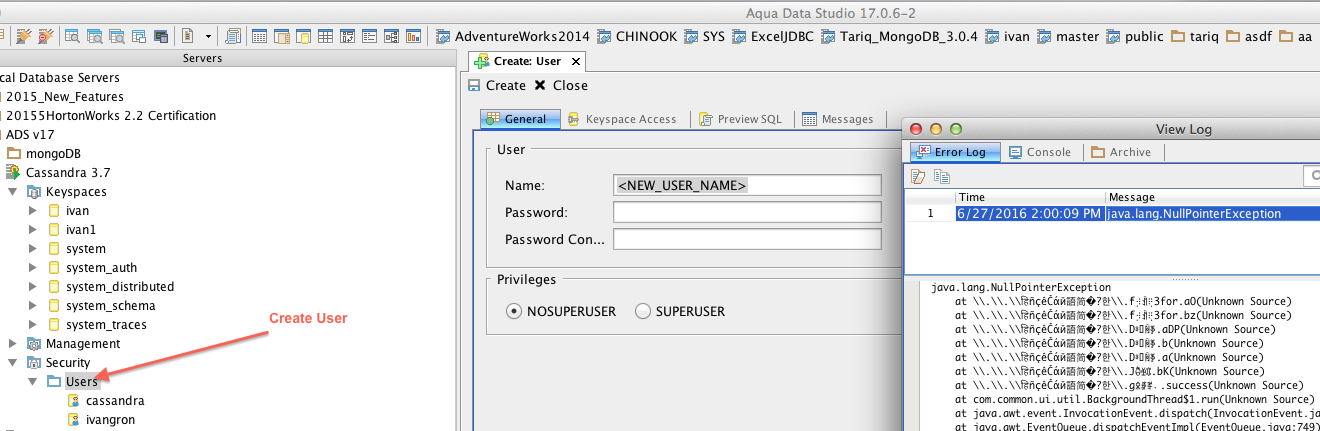Expand the ivan1 keyspace node
The image size is (1320, 431).
pos(33,229)
